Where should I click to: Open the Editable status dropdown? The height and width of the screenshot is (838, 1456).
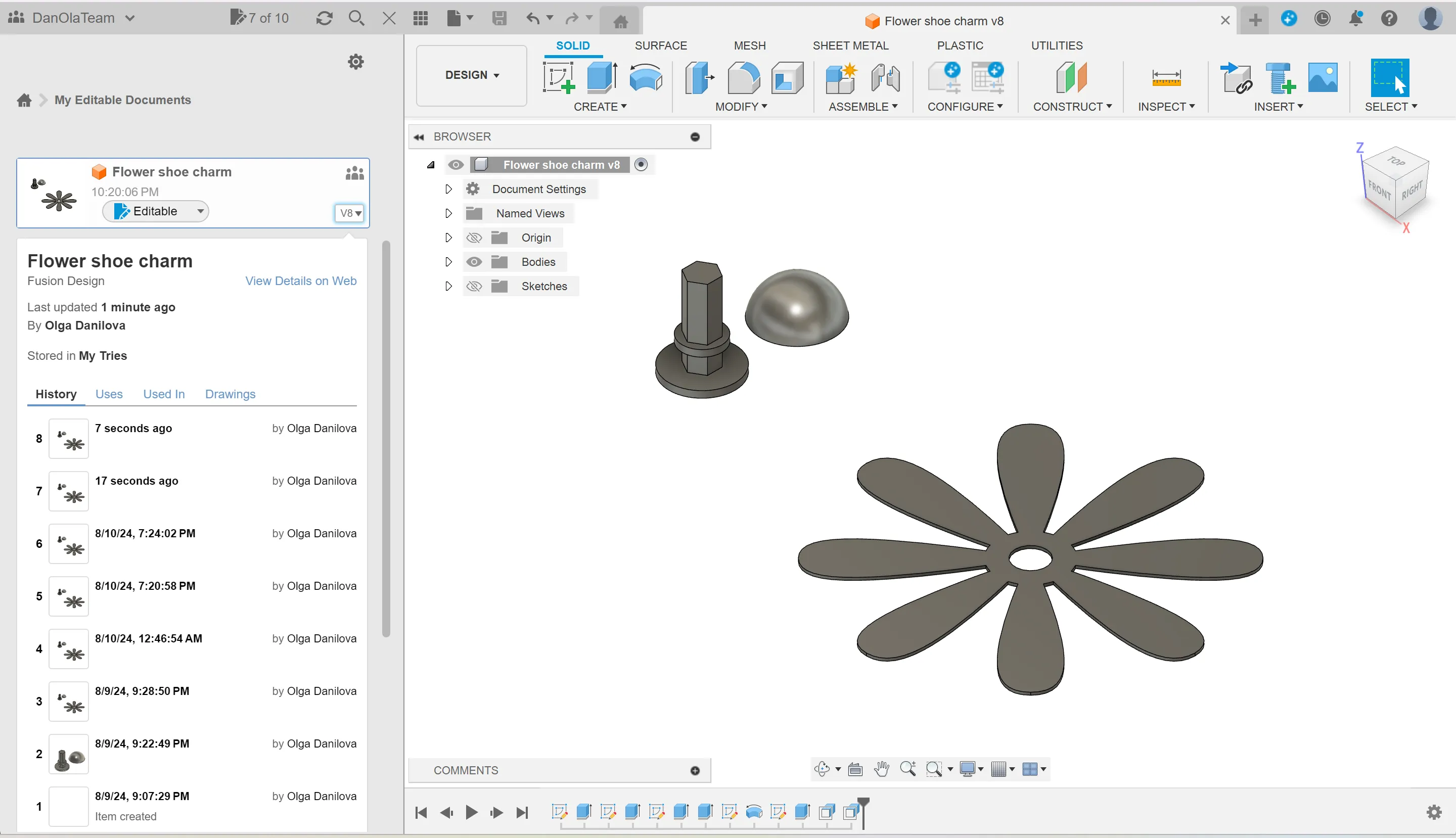coord(156,211)
